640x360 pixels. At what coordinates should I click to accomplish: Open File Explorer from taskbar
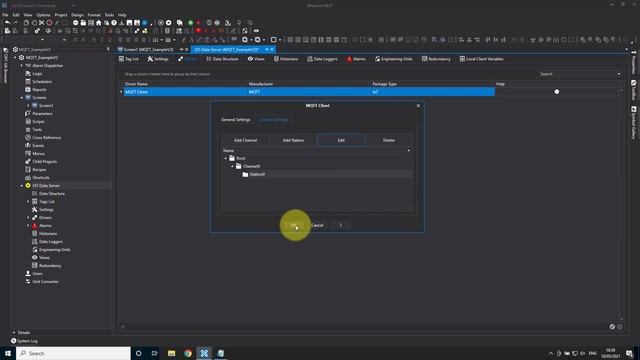coord(171,353)
